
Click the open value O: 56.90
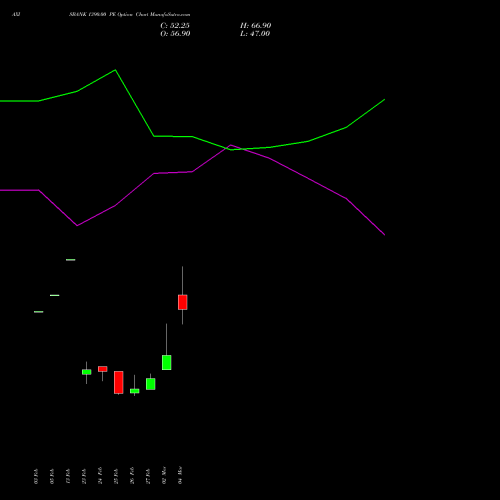pyautogui.click(x=175, y=34)
